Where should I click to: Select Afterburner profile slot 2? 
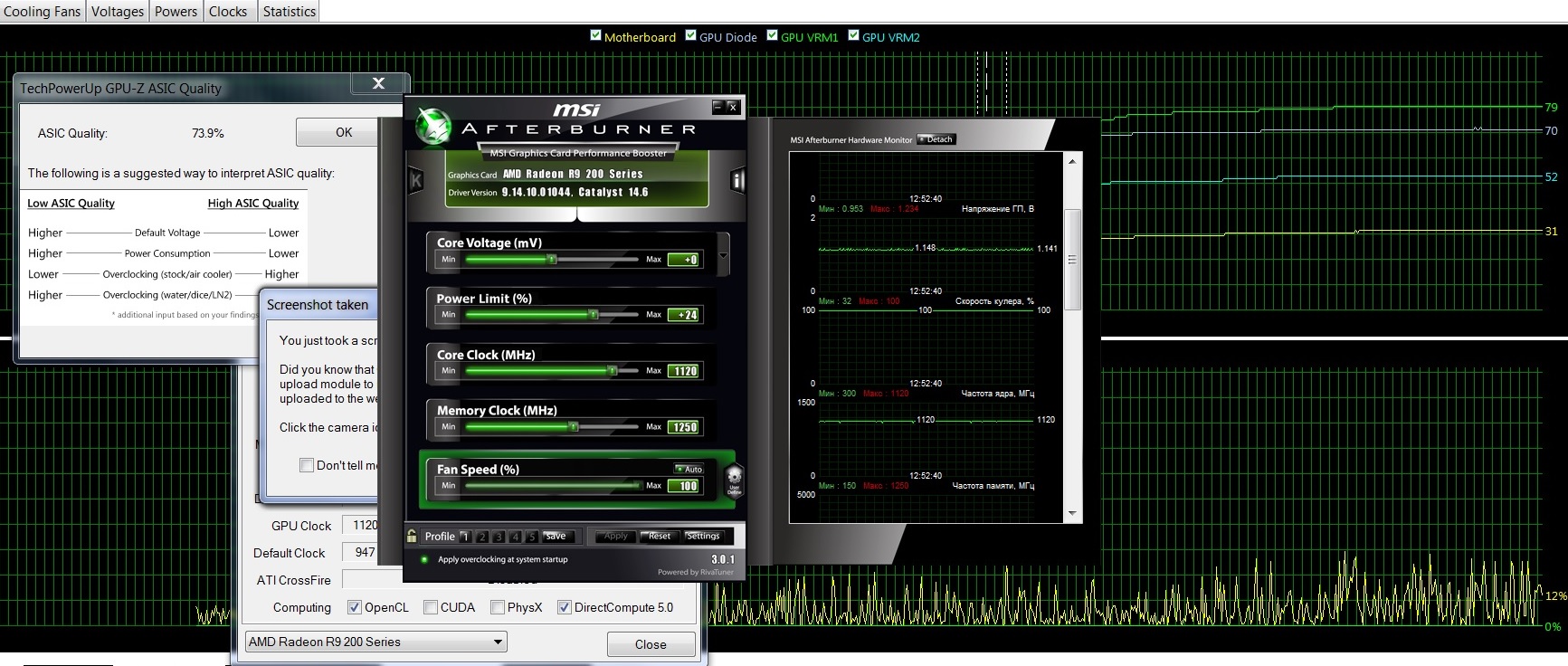482,537
